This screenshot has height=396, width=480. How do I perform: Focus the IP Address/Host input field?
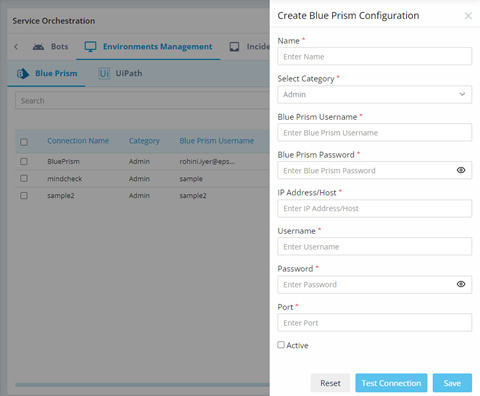coord(375,209)
